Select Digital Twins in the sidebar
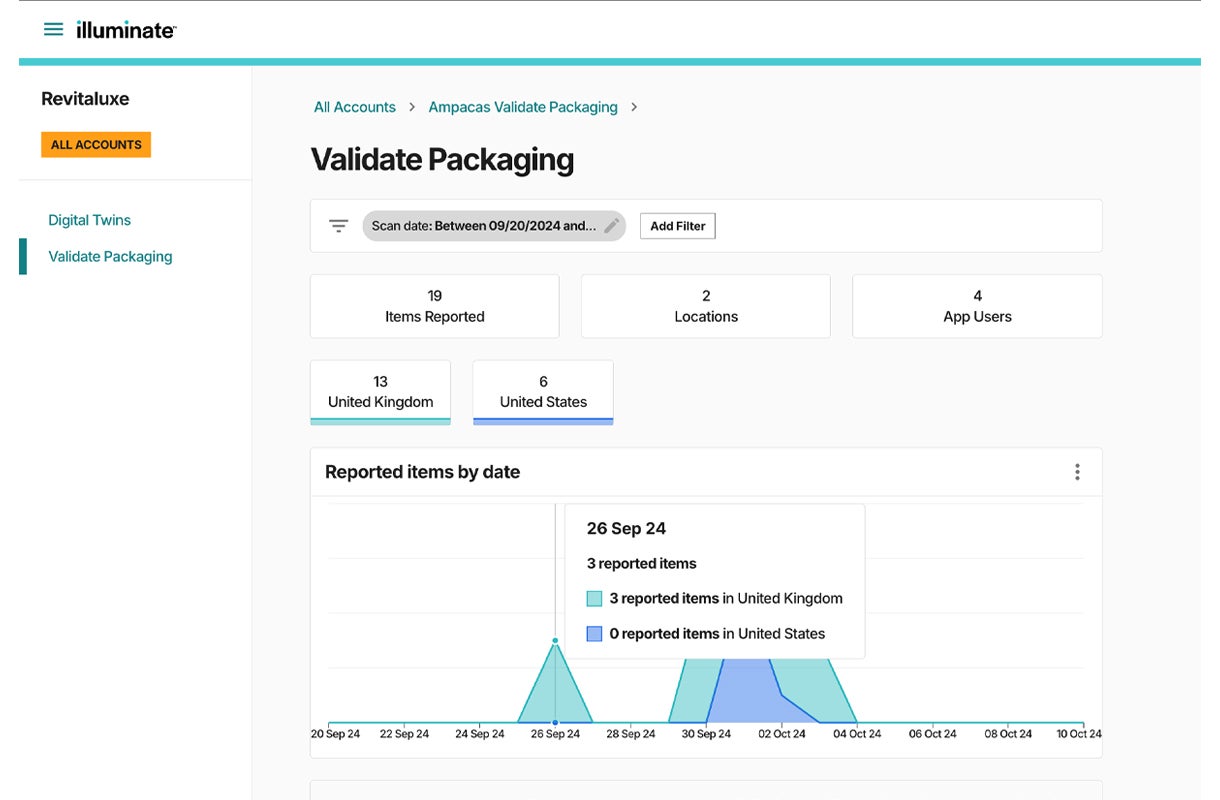1220x800 pixels. pyautogui.click(x=88, y=220)
